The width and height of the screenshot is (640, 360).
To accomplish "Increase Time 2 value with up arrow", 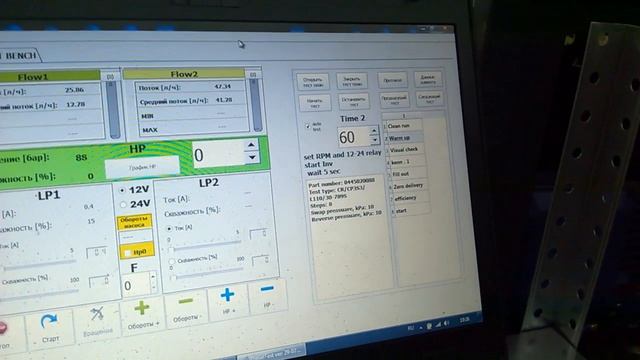I will [x=373, y=131].
